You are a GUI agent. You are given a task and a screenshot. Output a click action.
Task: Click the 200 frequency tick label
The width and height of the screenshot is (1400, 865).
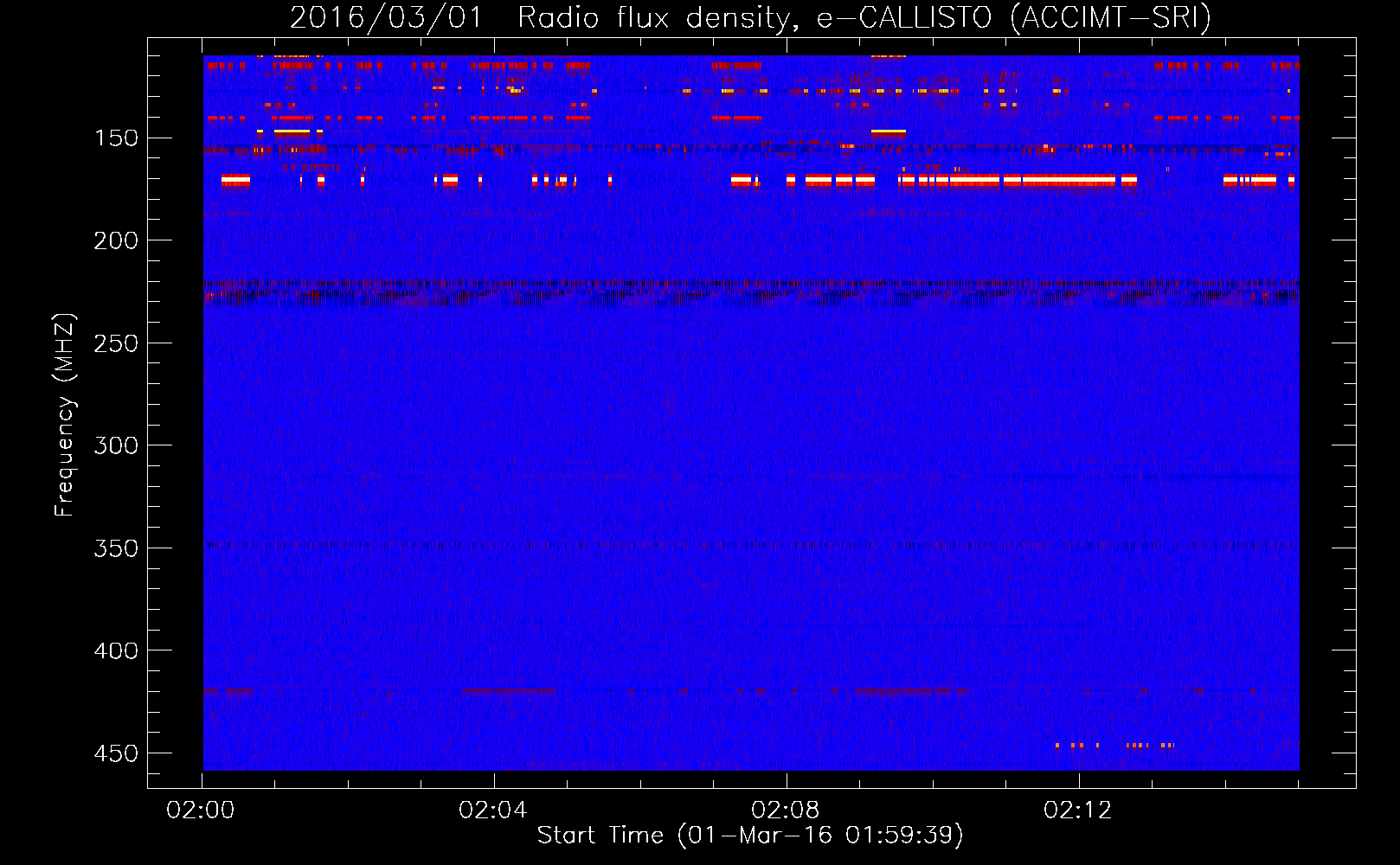116,240
